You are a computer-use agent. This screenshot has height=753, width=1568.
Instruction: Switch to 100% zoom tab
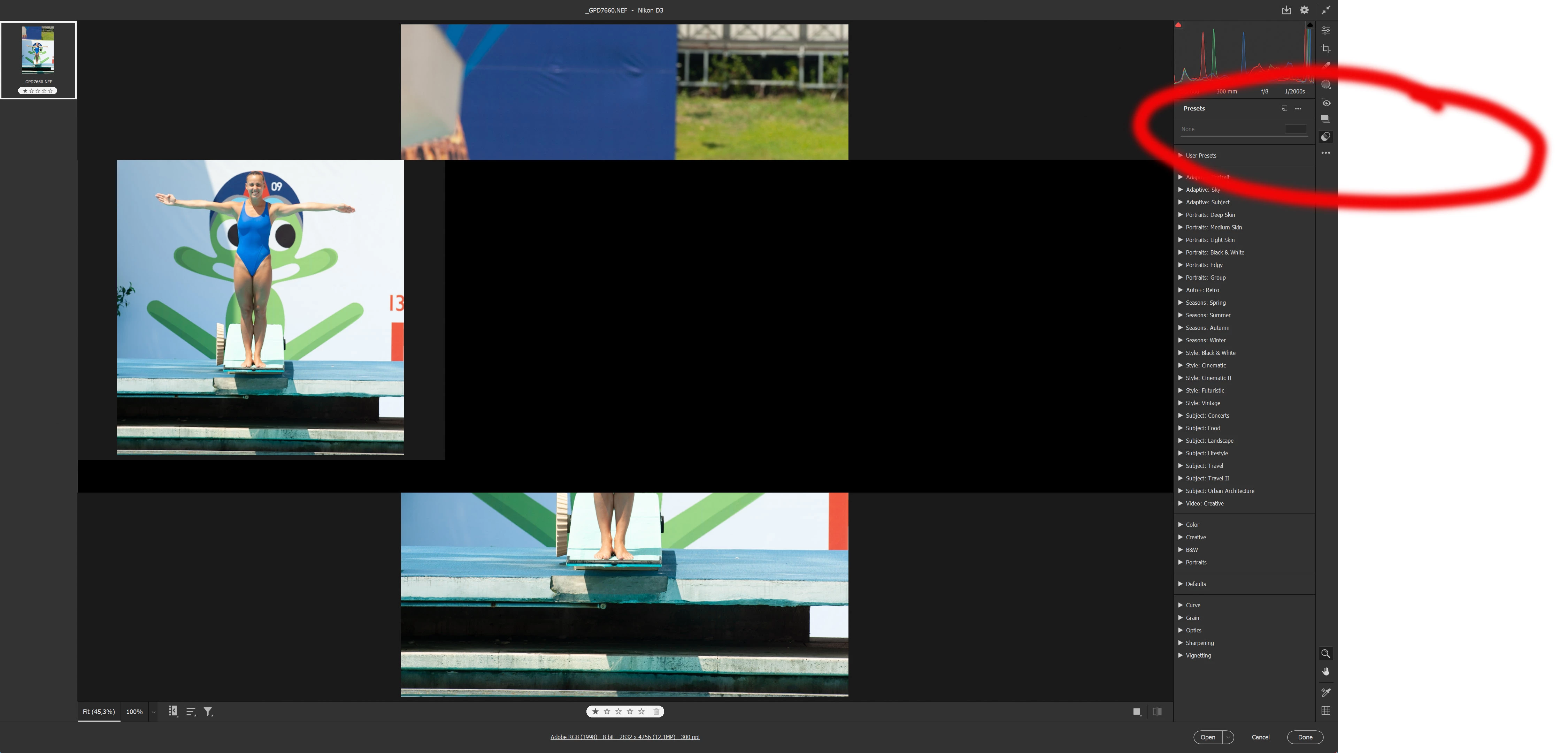point(134,712)
